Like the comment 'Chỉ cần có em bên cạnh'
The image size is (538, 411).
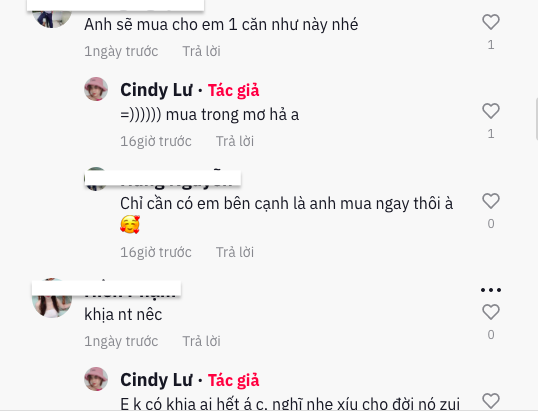tap(491, 201)
